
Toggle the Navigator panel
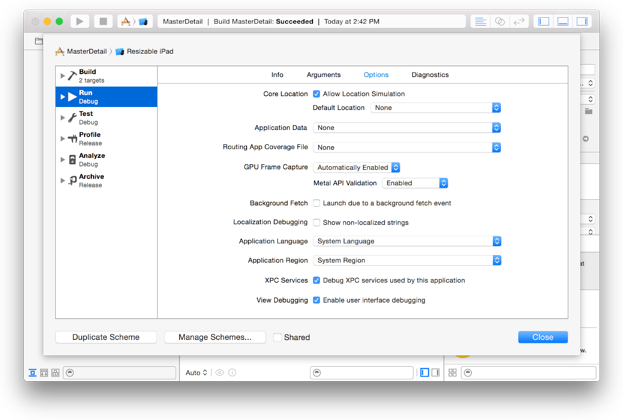click(544, 21)
